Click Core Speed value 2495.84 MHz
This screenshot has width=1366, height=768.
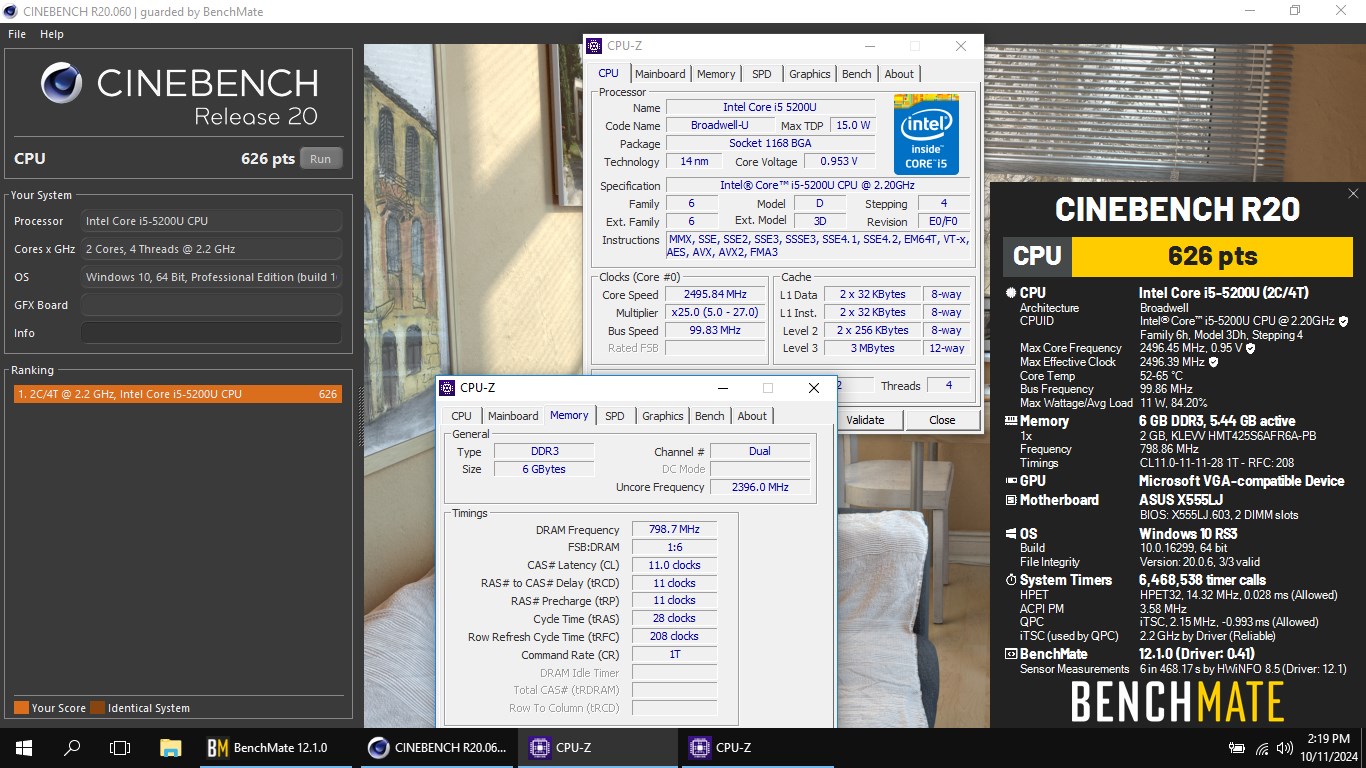(716, 295)
